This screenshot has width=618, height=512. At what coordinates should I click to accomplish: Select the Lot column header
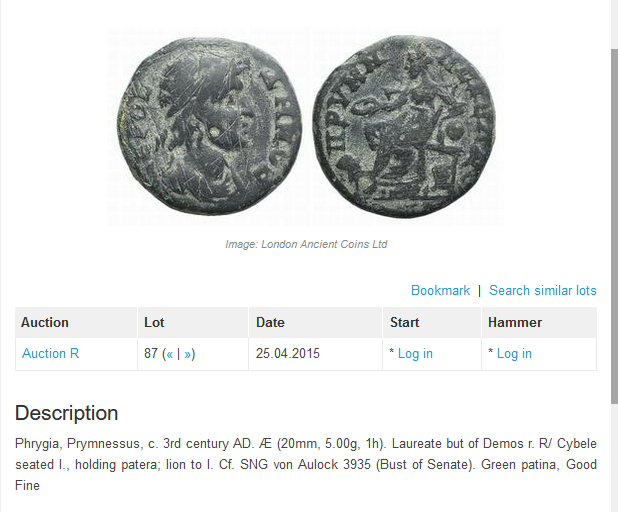(x=154, y=322)
